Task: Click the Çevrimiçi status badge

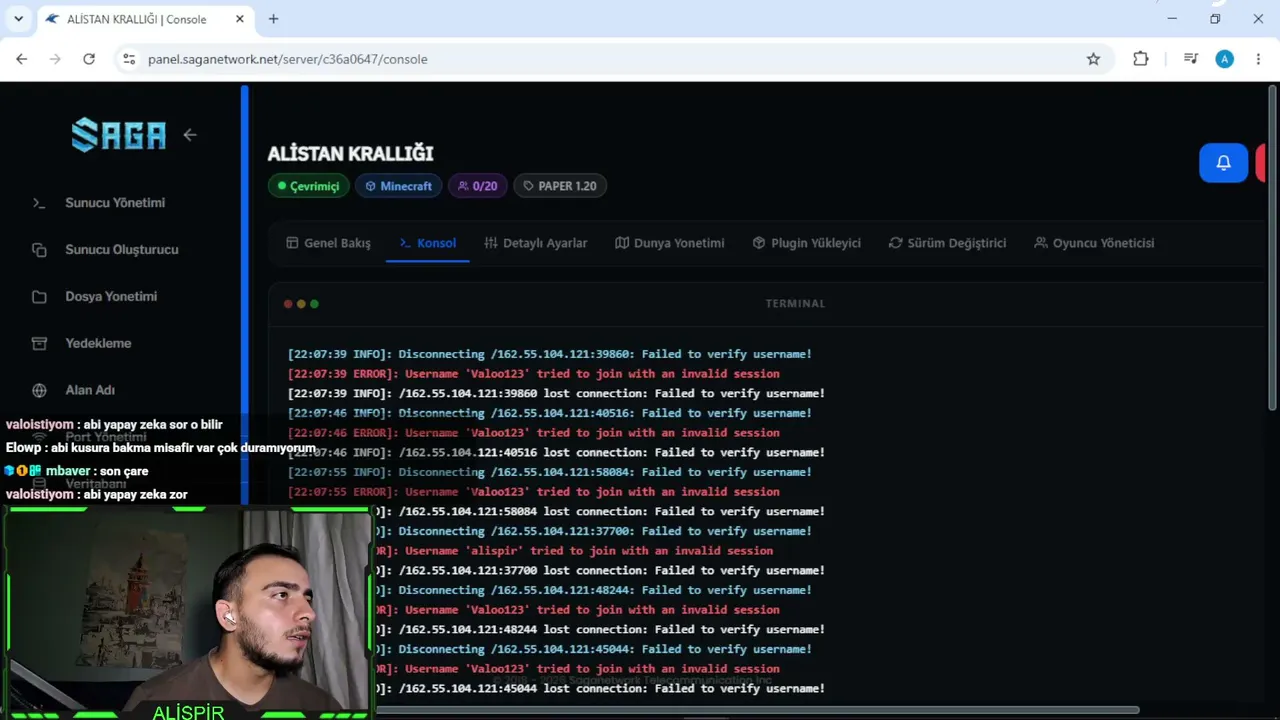Action: (x=309, y=186)
